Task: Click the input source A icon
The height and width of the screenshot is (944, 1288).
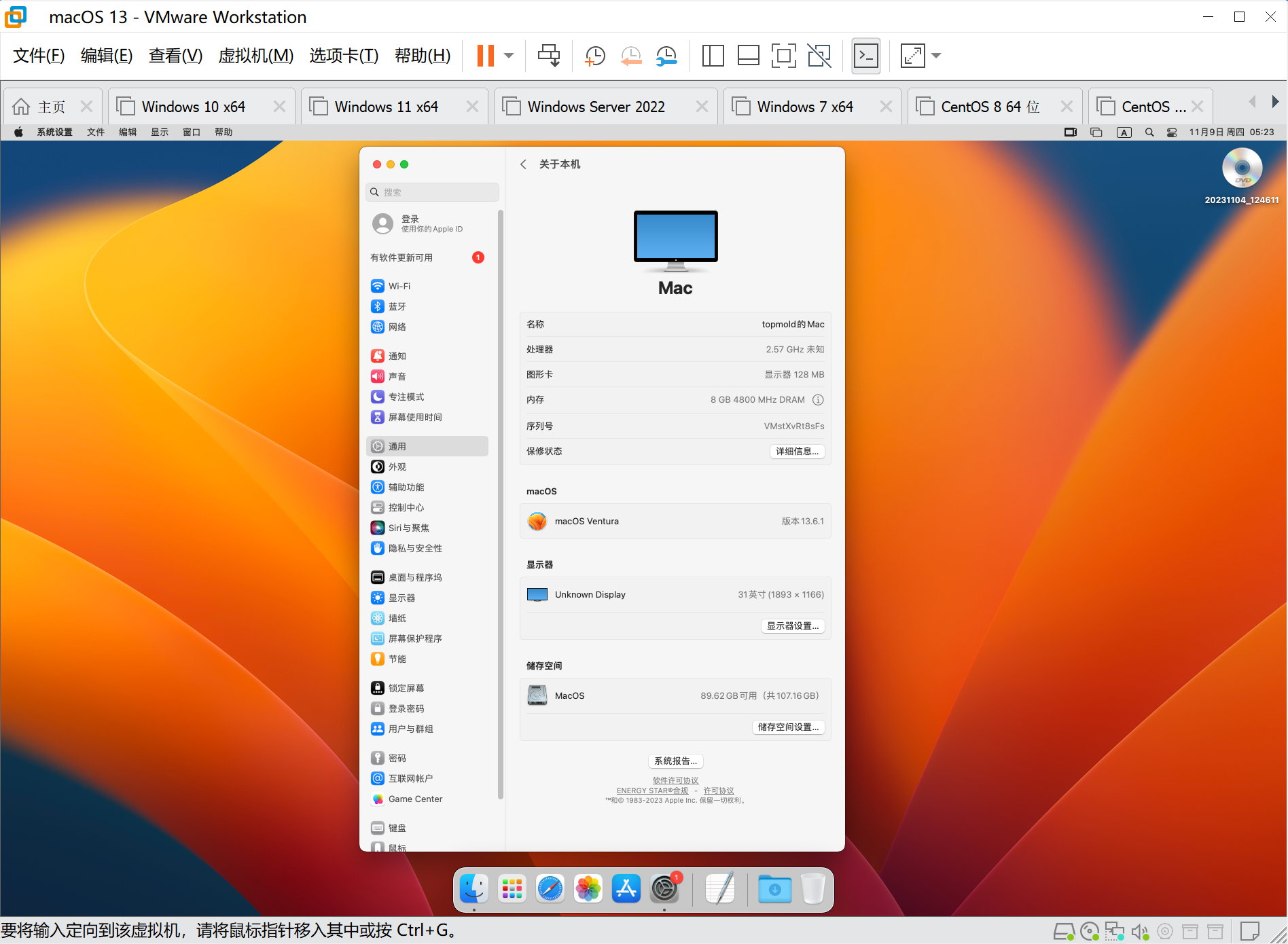Action: (x=1124, y=132)
